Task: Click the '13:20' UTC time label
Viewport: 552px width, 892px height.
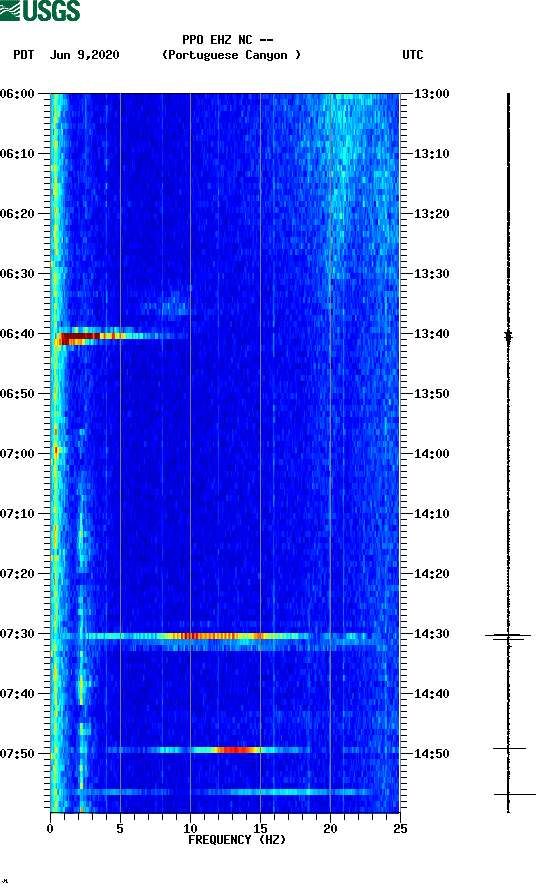Action: pyautogui.click(x=431, y=214)
